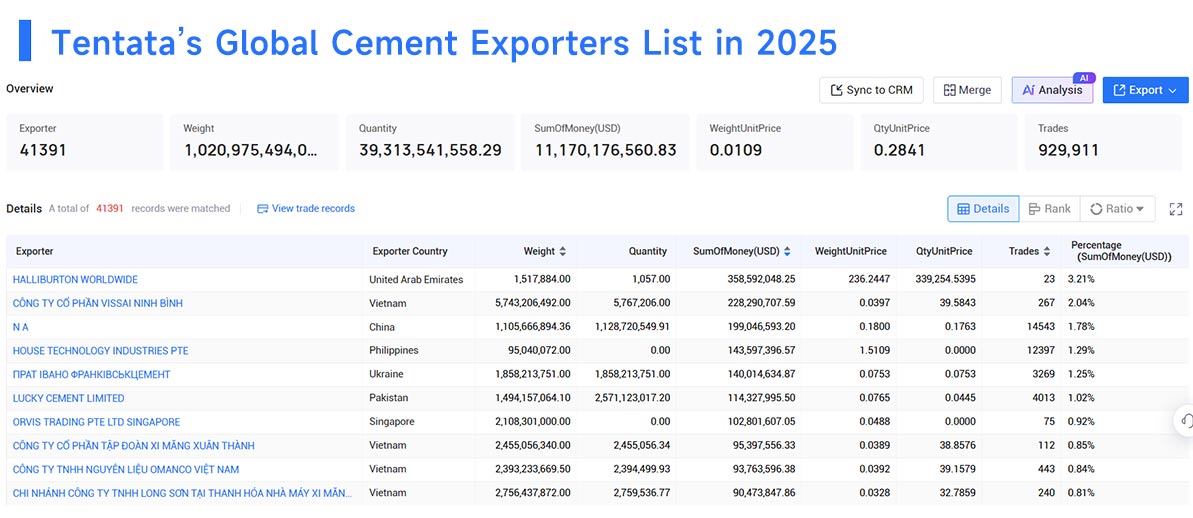The width and height of the screenshot is (1193, 518).
Task: Click the 3.21% percentage cell
Action: (x=1080, y=279)
